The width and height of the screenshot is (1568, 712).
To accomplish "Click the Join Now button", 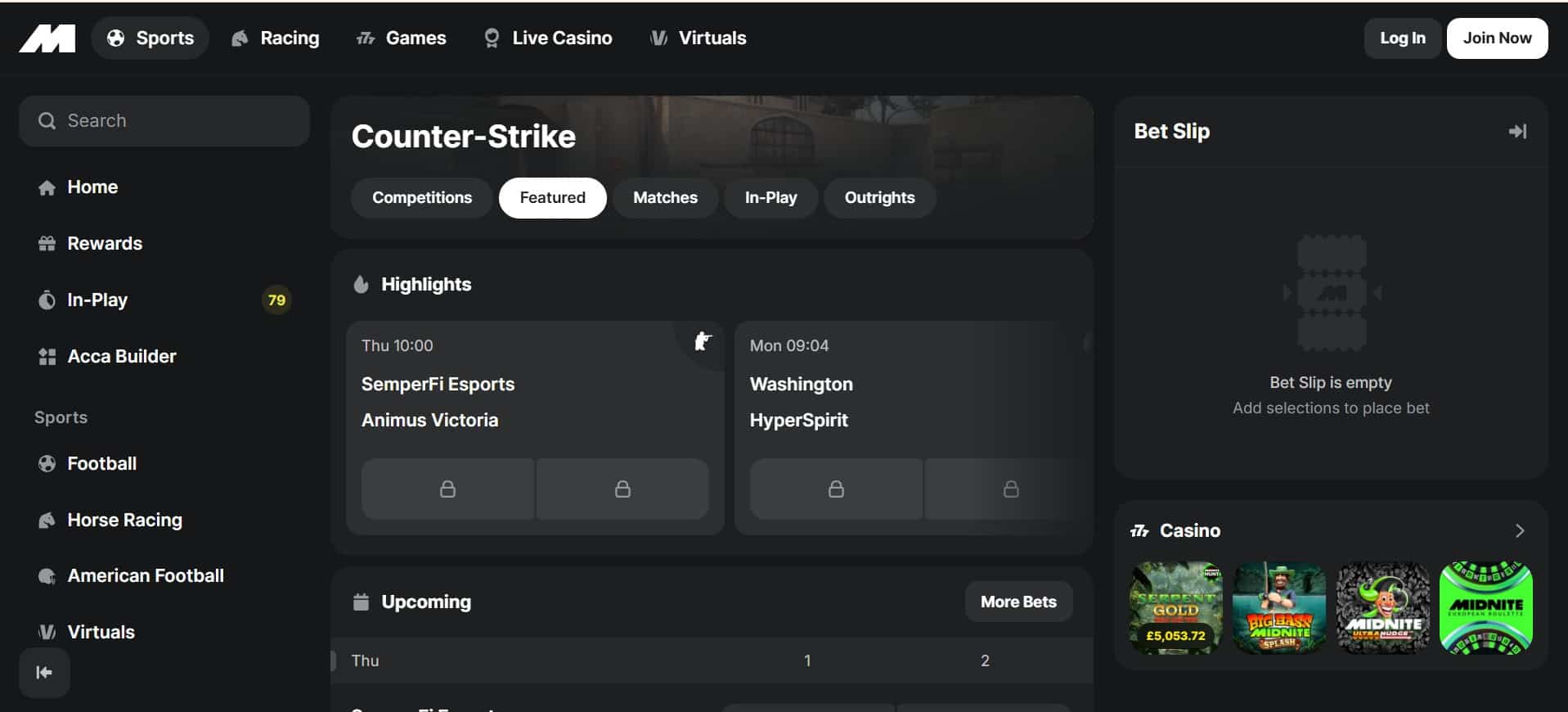I will tap(1496, 38).
